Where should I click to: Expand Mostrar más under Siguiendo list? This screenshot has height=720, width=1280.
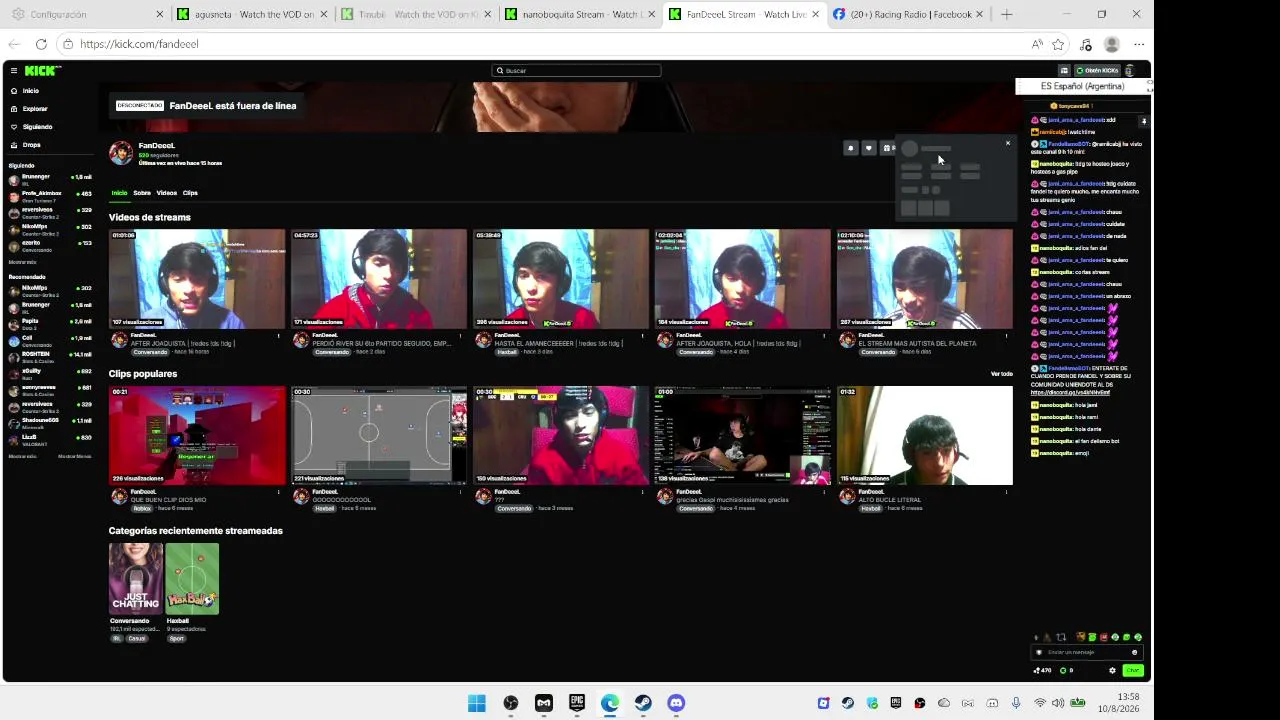pos(22,262)
